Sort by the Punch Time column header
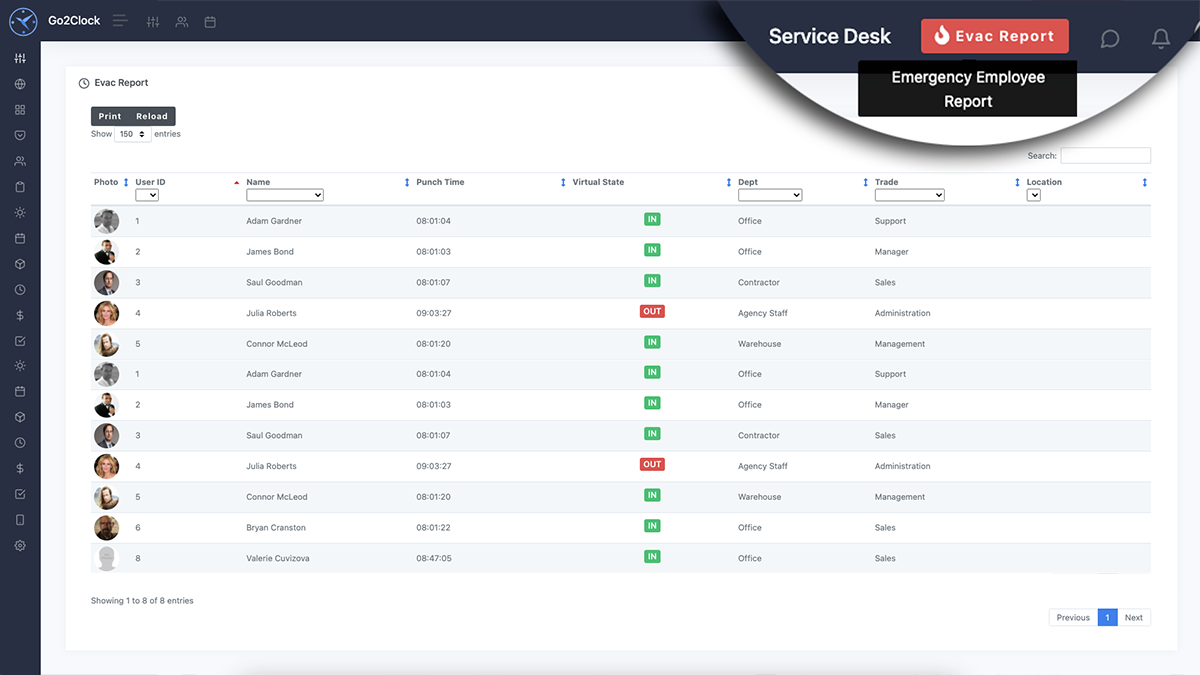 (440, 182)
